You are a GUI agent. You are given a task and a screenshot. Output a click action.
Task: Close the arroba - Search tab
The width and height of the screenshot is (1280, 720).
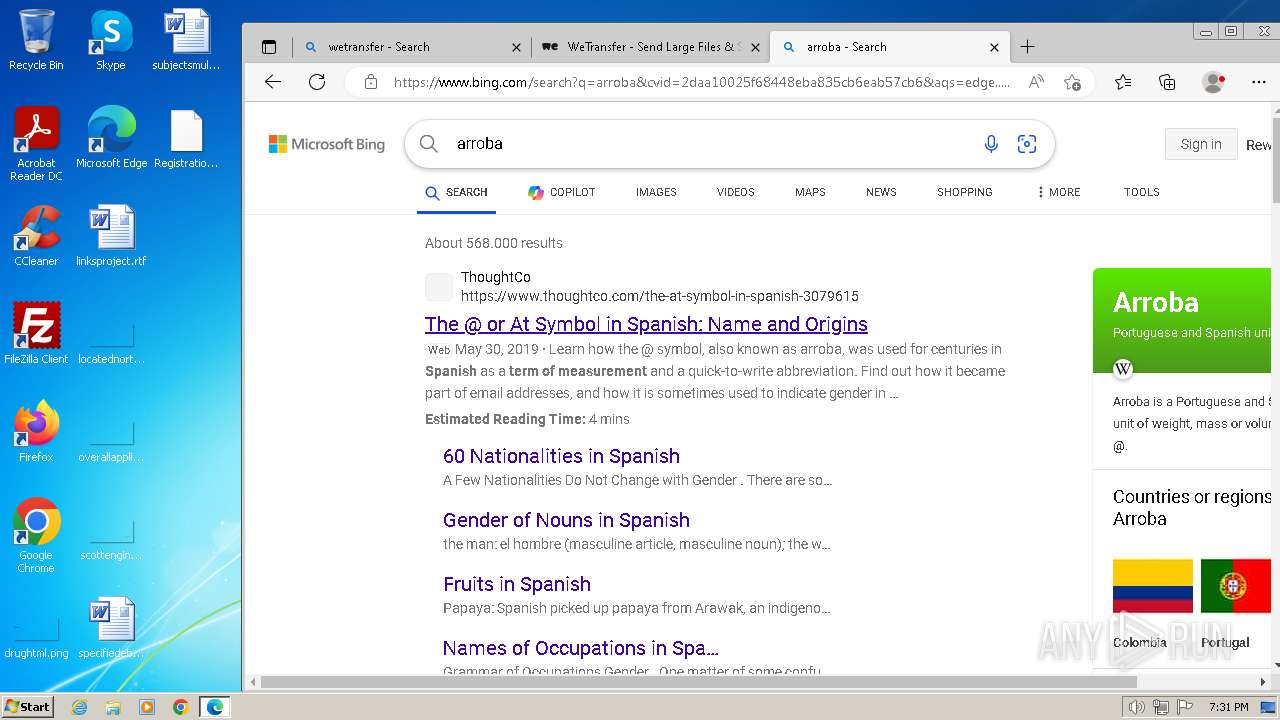coord(994,47)
